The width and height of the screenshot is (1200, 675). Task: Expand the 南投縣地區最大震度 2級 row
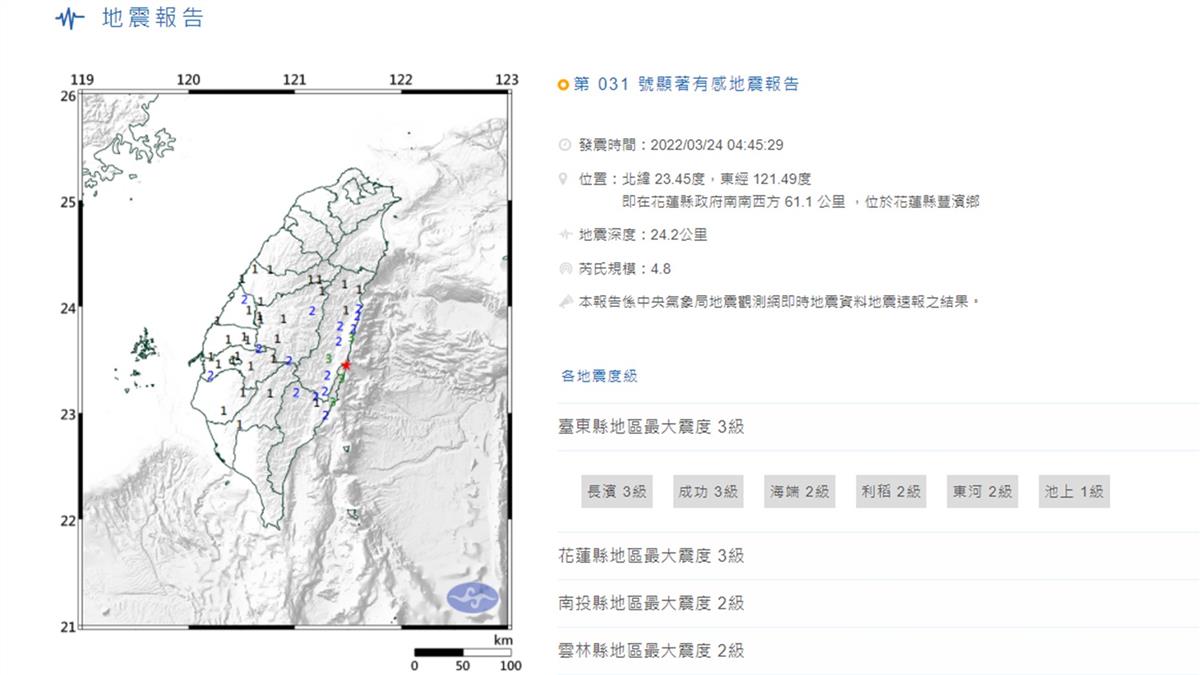click(651, 603)
